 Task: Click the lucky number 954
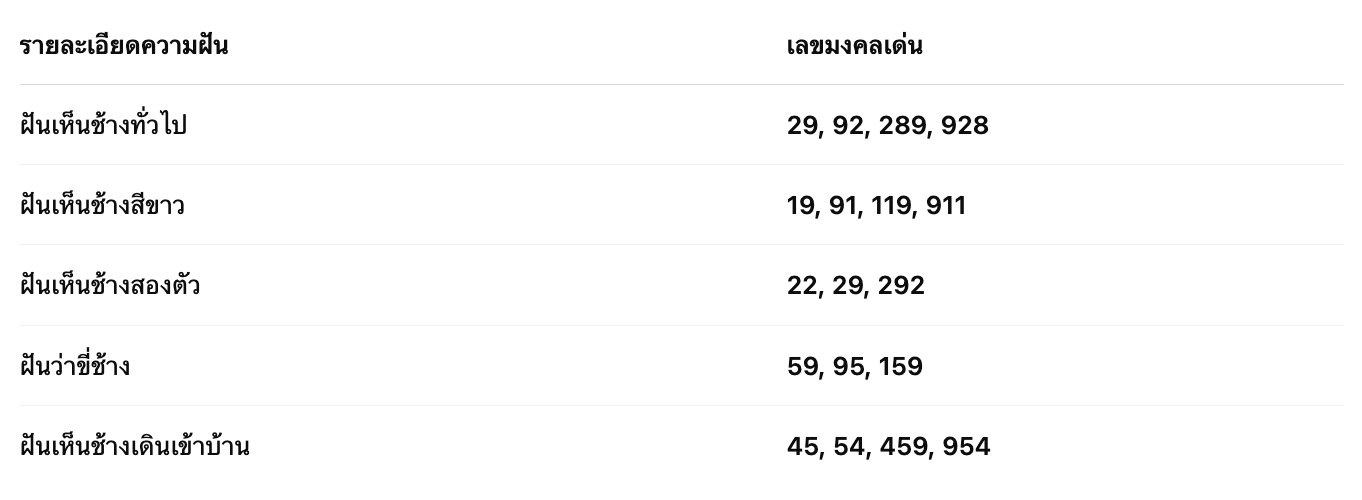click(x=966, y=446)
